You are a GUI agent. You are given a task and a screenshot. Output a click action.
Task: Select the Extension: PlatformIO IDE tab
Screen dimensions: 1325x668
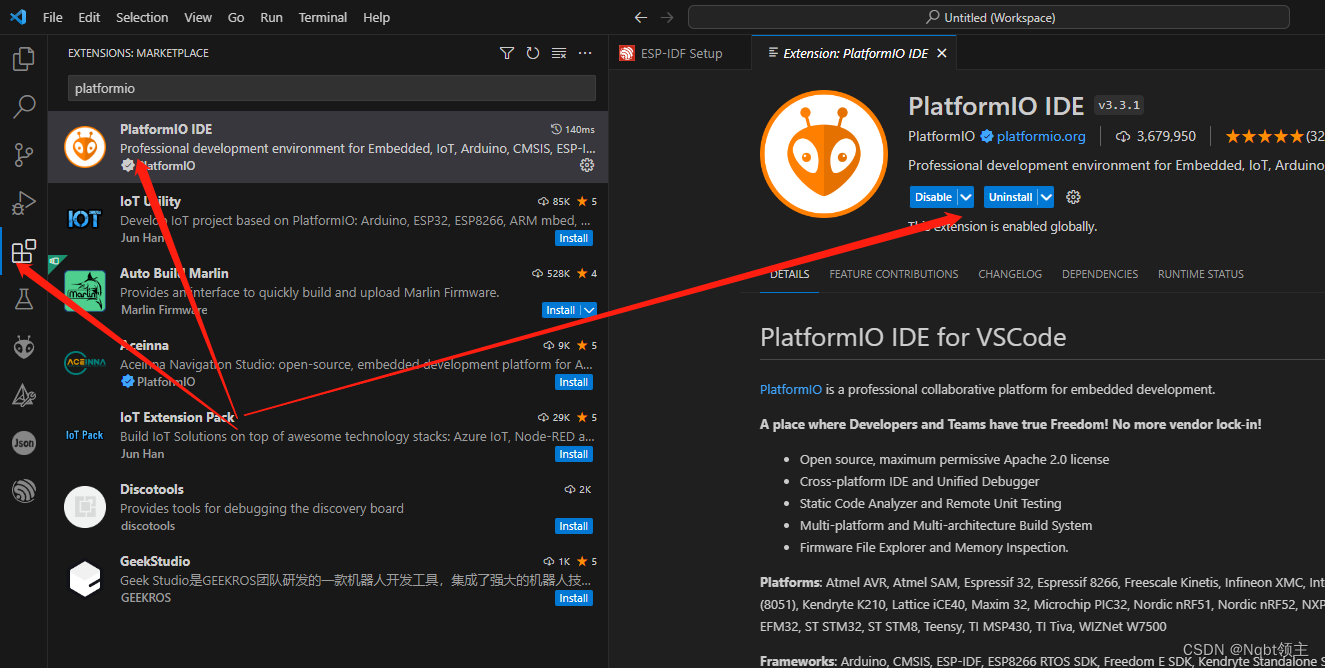click(855, 53)
